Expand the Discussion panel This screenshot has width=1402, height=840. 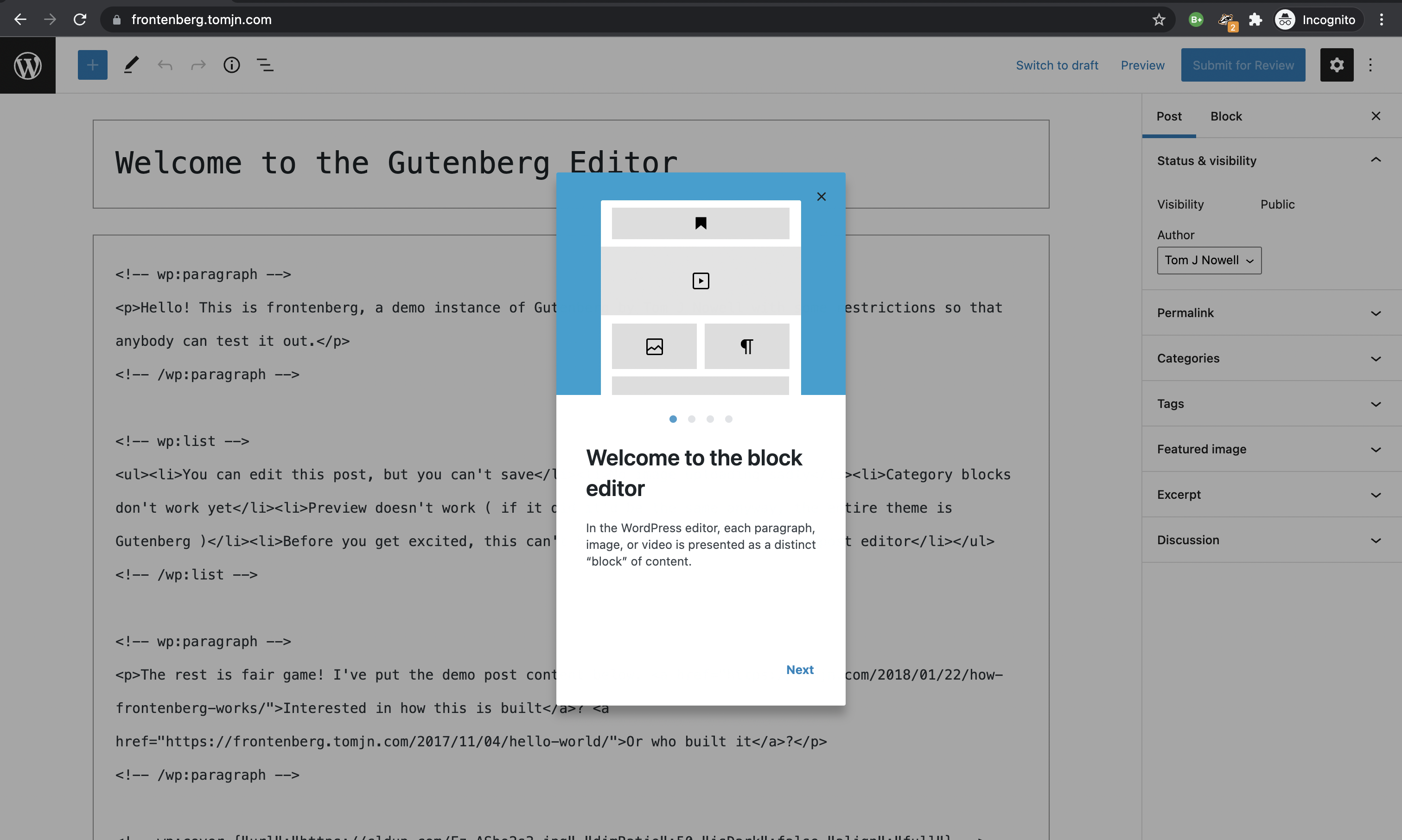click(x=1272, y=540)
